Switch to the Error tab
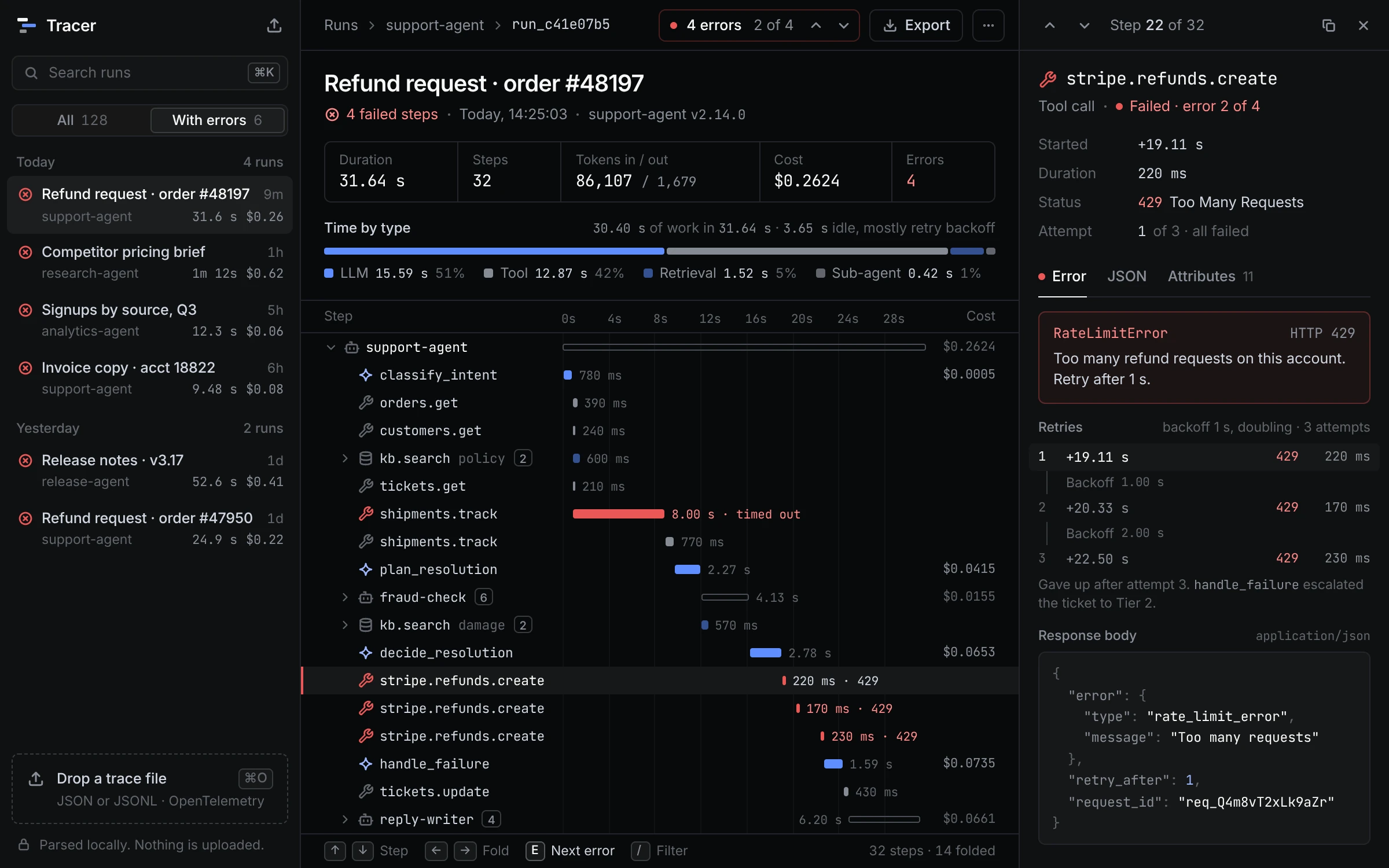 click(1063, 277)
